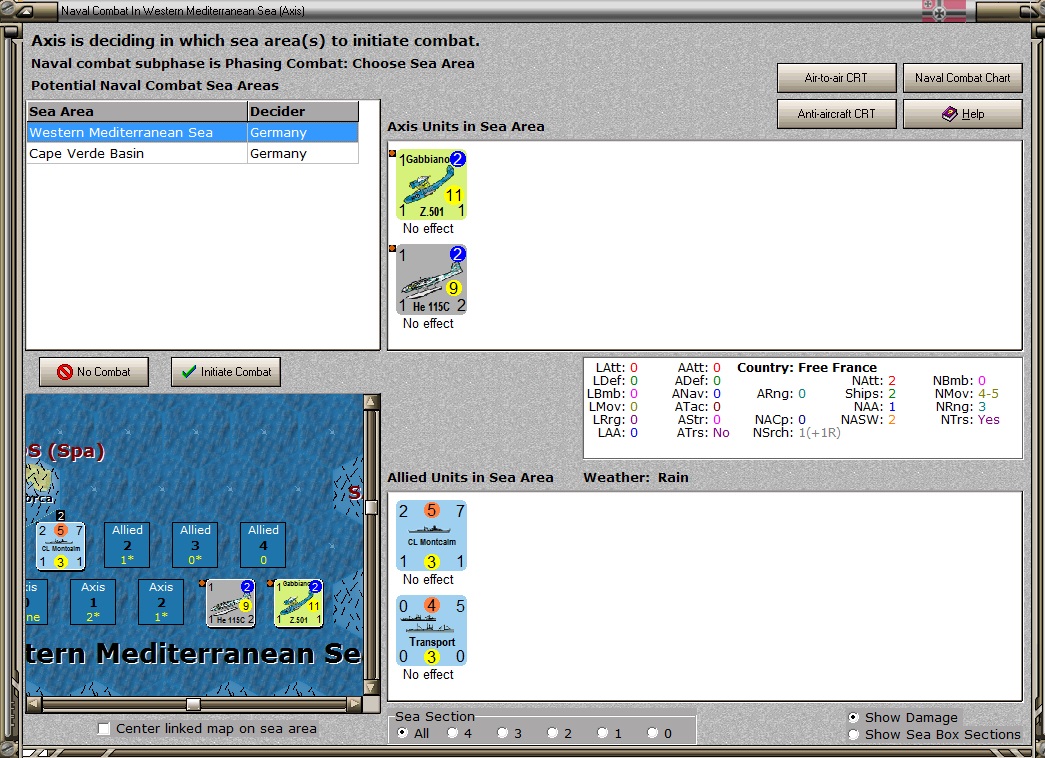Click the Axis 2 sea box on map

pyautogui.click(x=161, y=602)
